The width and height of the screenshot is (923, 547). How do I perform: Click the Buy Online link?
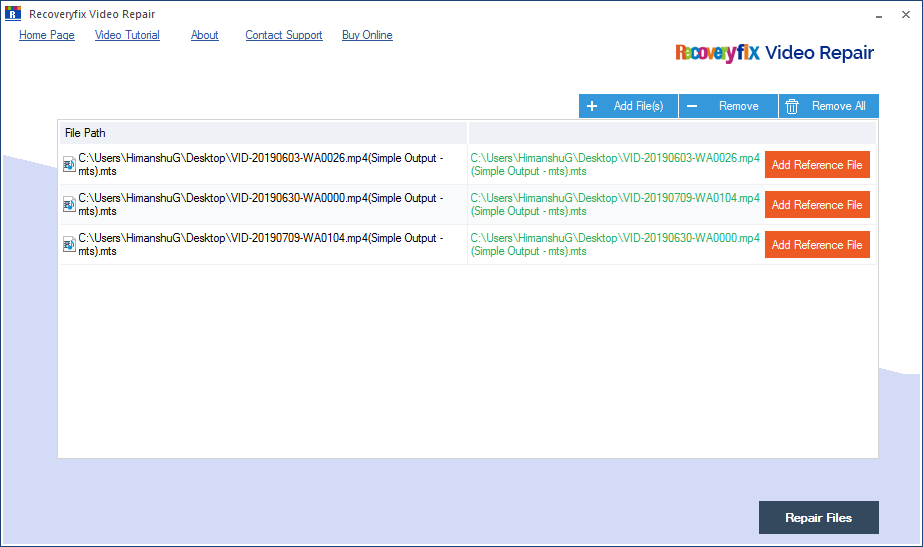pyautogui.click(x=367, y=35)
